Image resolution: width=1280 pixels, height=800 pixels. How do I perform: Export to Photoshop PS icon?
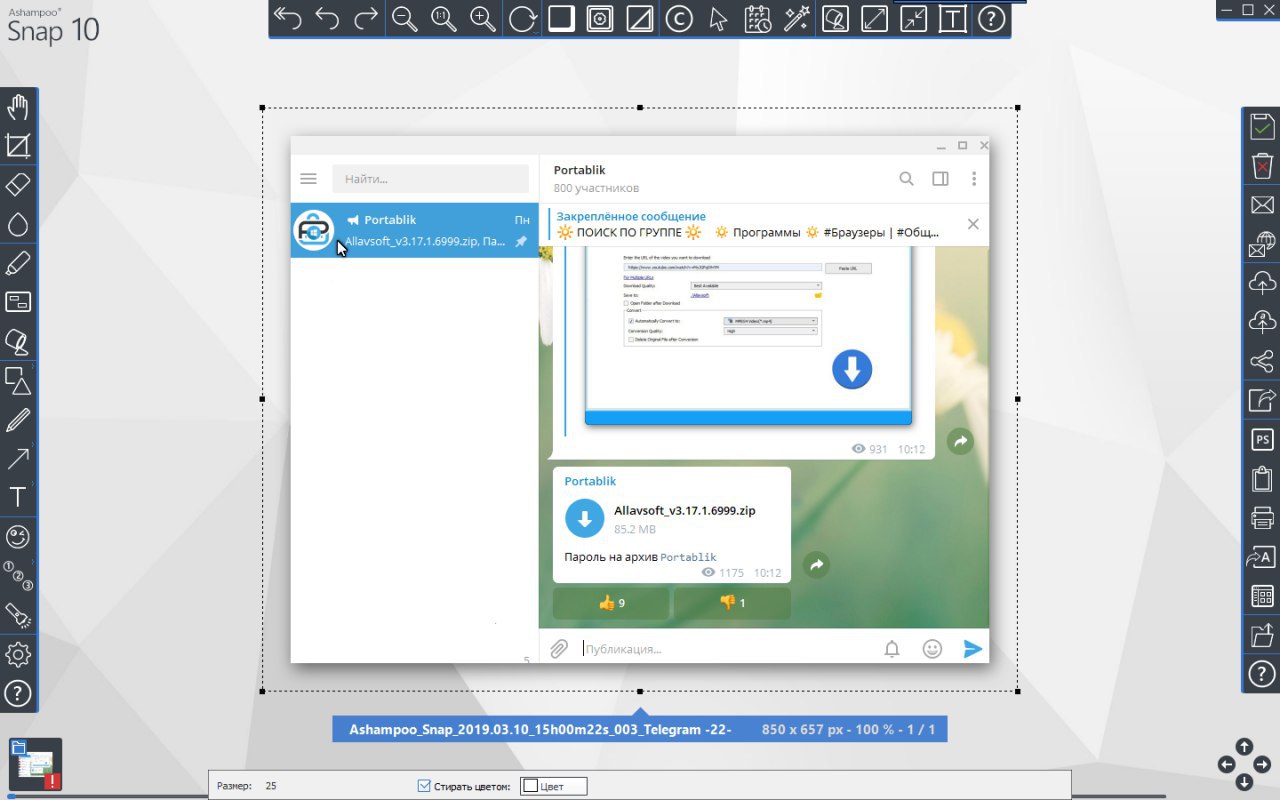(x=1262, y=439)
